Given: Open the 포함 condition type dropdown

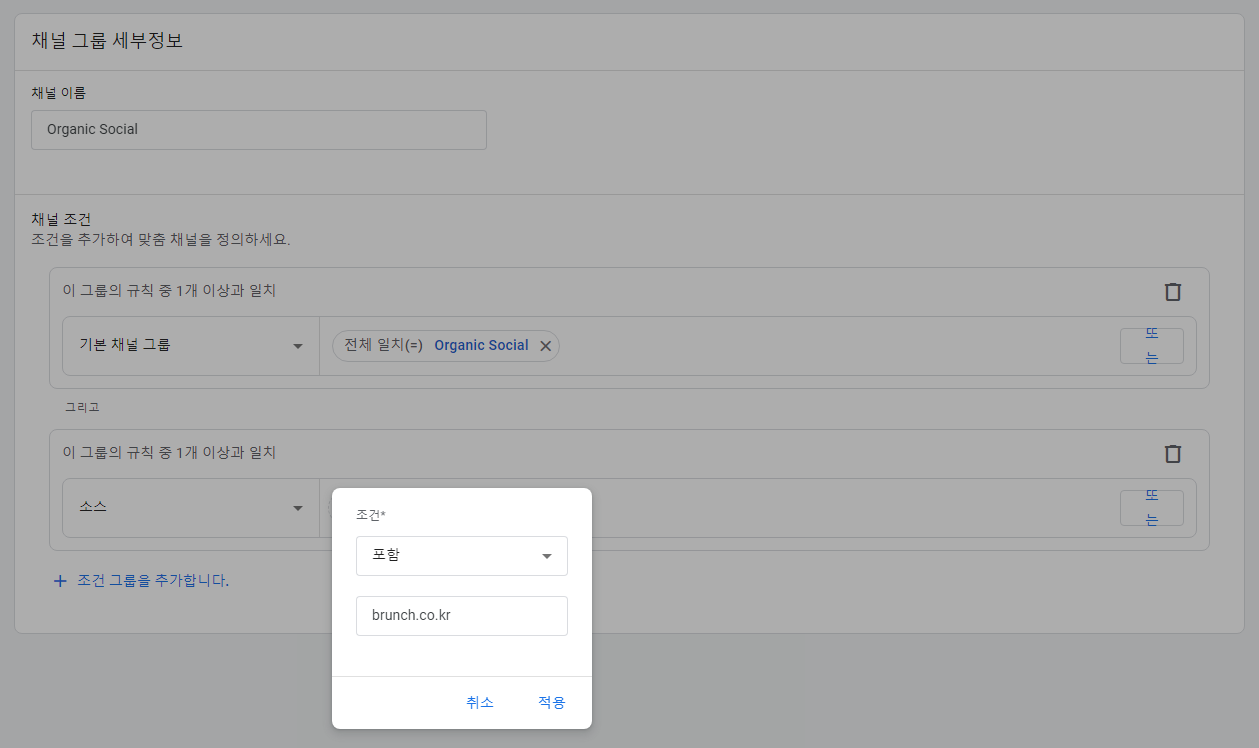Looking at the screenshot, I should point(462,556).
